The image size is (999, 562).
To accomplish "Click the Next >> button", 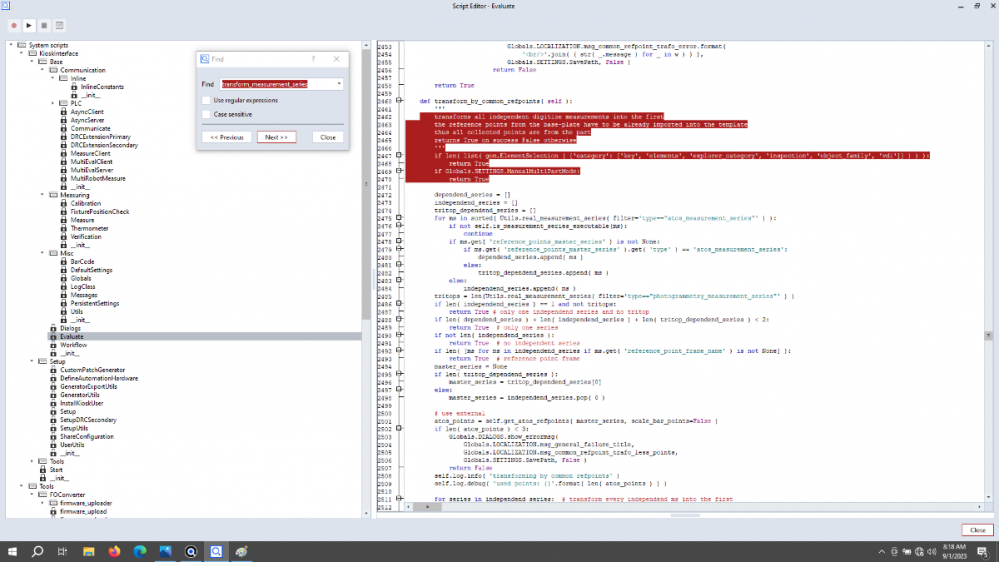I will click(276, 137).
